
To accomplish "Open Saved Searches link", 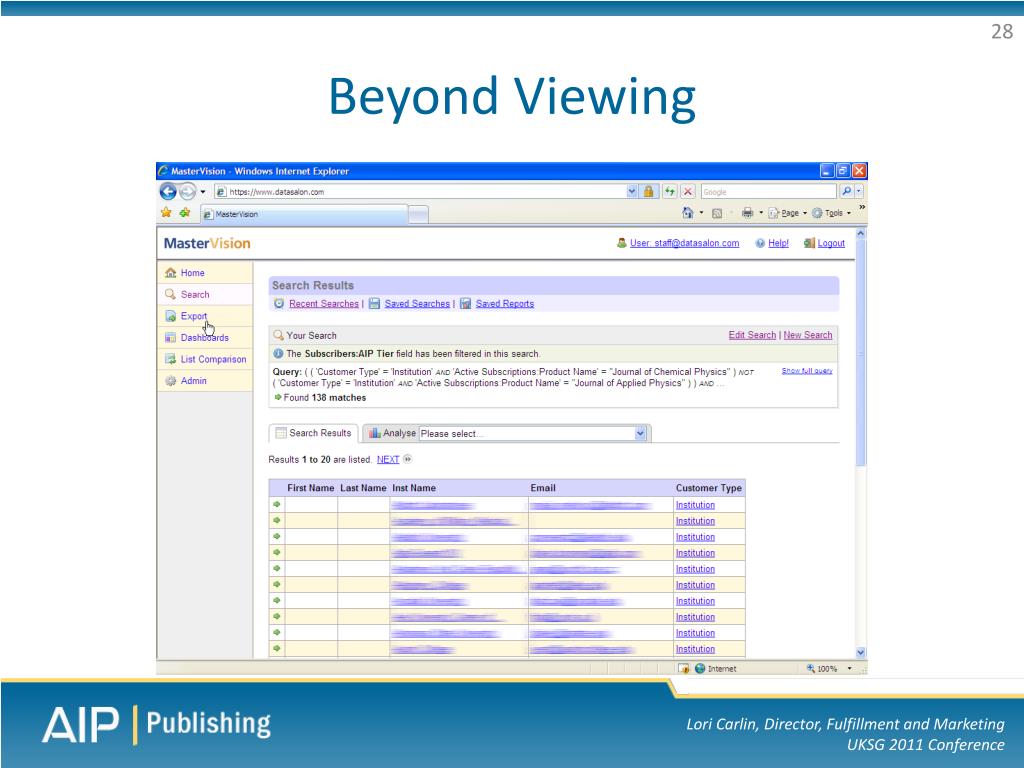I will tap(417, 304).
